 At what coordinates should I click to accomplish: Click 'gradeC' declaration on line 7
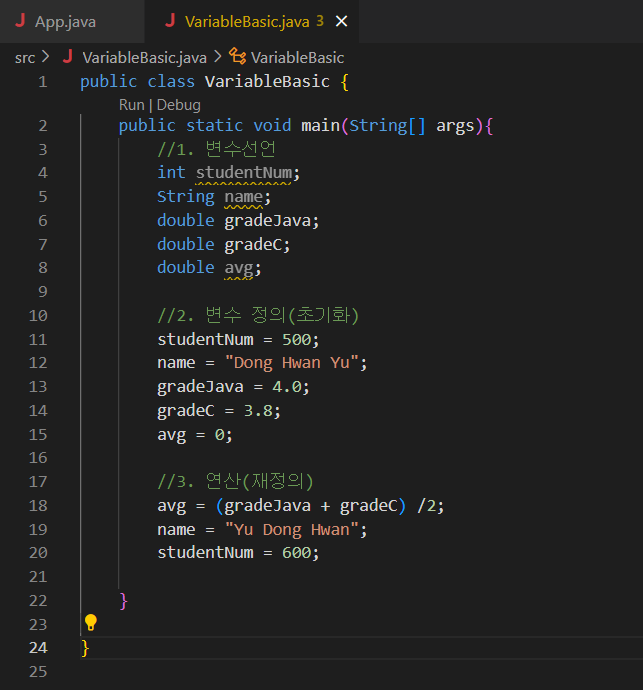tap(253, 245)
